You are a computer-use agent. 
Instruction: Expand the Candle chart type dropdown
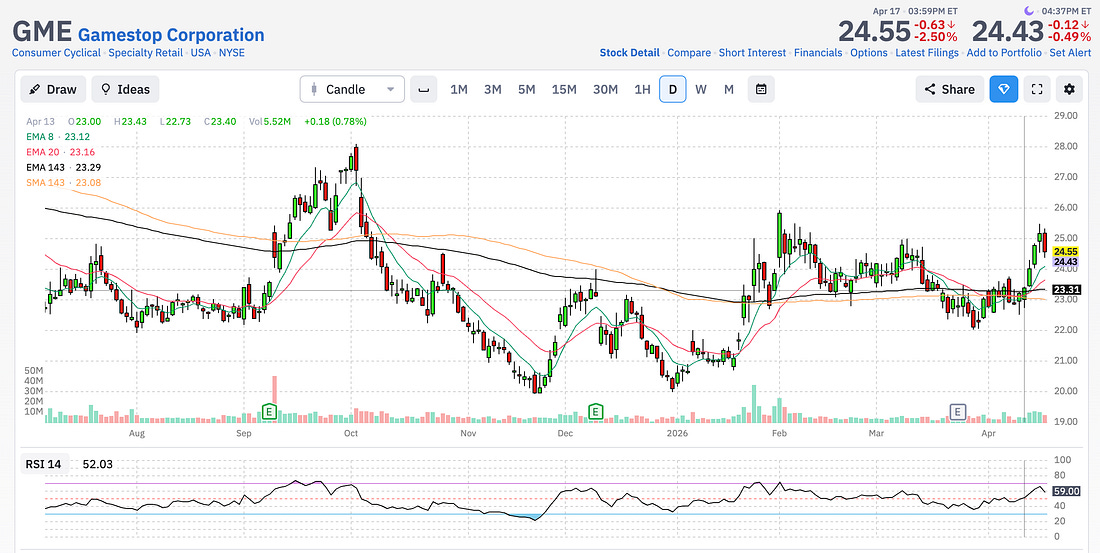click(x=352, y=89)
